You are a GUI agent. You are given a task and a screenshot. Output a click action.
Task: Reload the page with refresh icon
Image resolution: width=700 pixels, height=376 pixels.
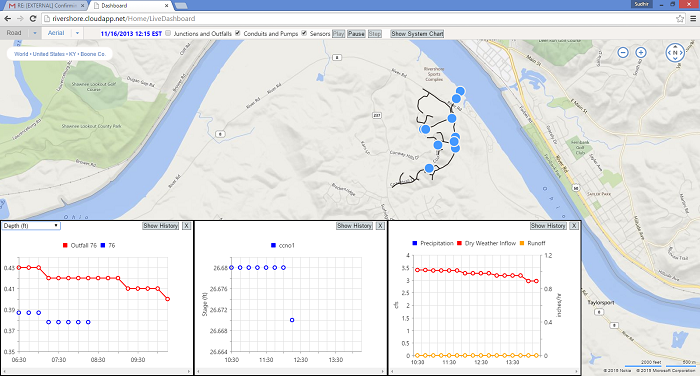[x=33, y=19]
